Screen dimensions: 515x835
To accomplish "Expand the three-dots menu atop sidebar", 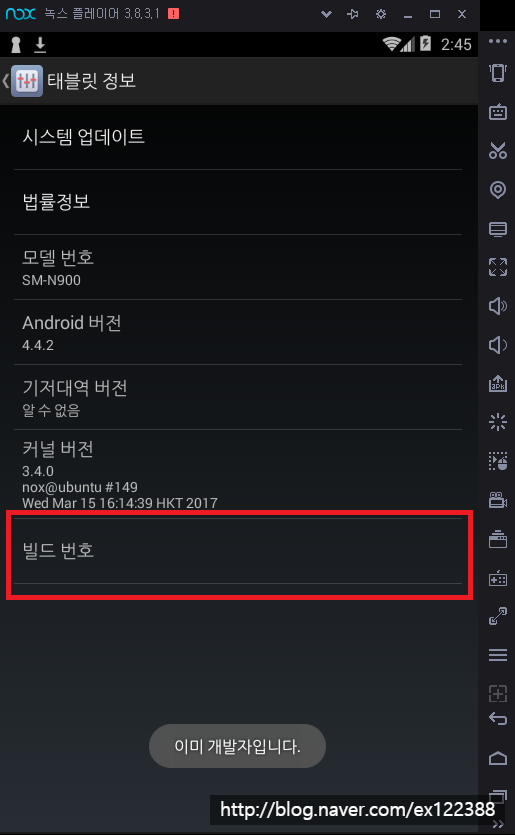I will coord(498,41).
